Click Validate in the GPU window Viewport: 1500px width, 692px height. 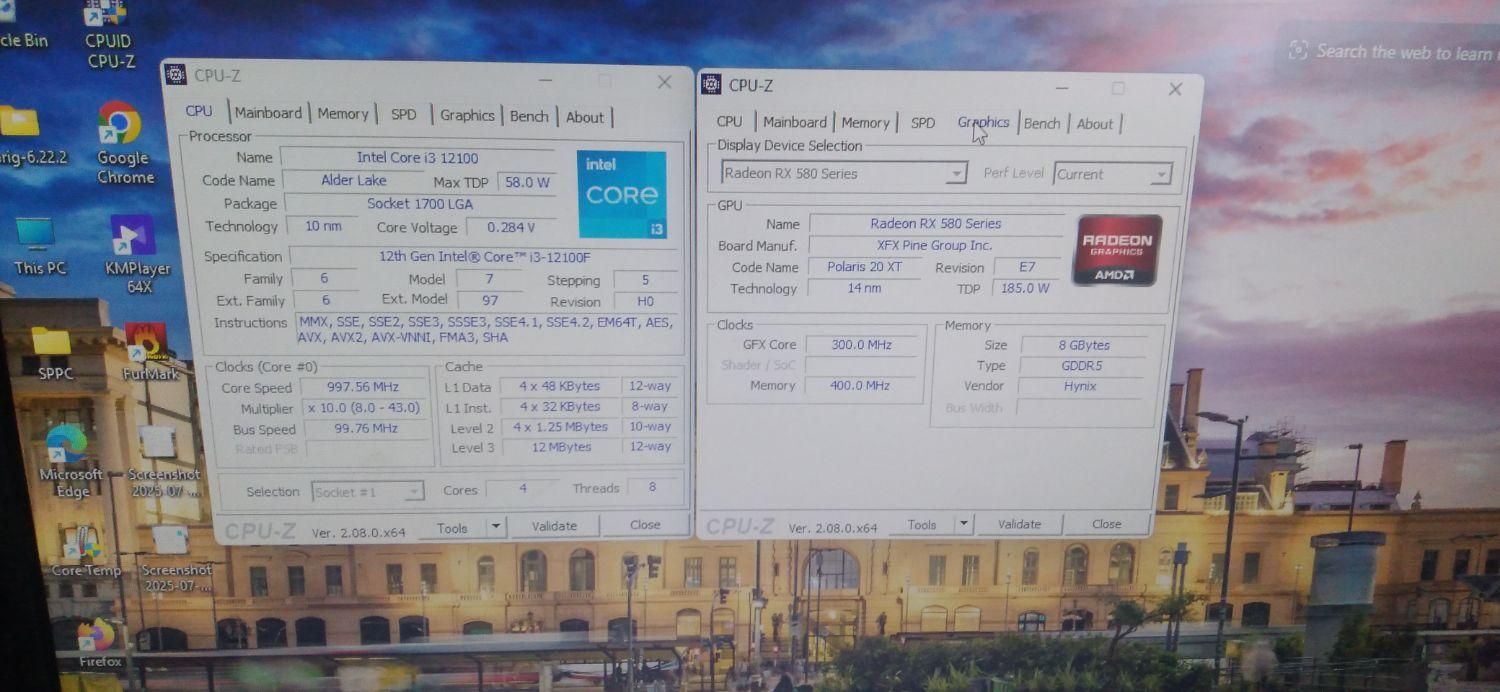click(1019, 524)
